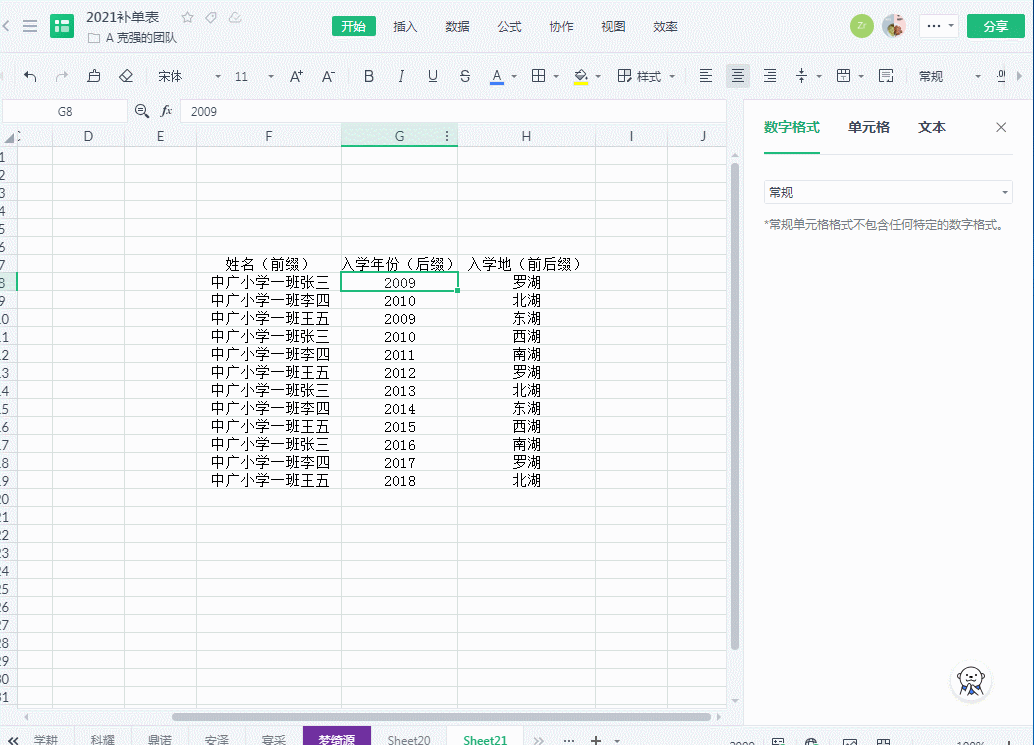Open merge cells dropdown arrow
This screenshot has height=745, width=1034.
(x=861, y=76)
